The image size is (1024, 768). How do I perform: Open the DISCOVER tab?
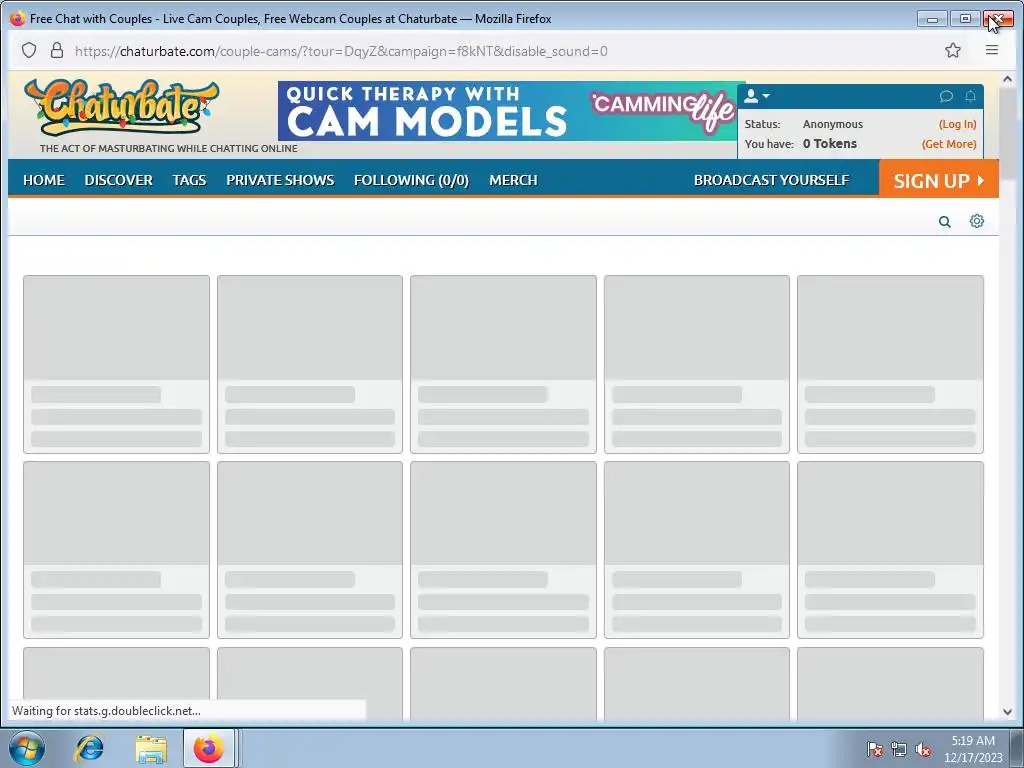click(x=118, y=180)
